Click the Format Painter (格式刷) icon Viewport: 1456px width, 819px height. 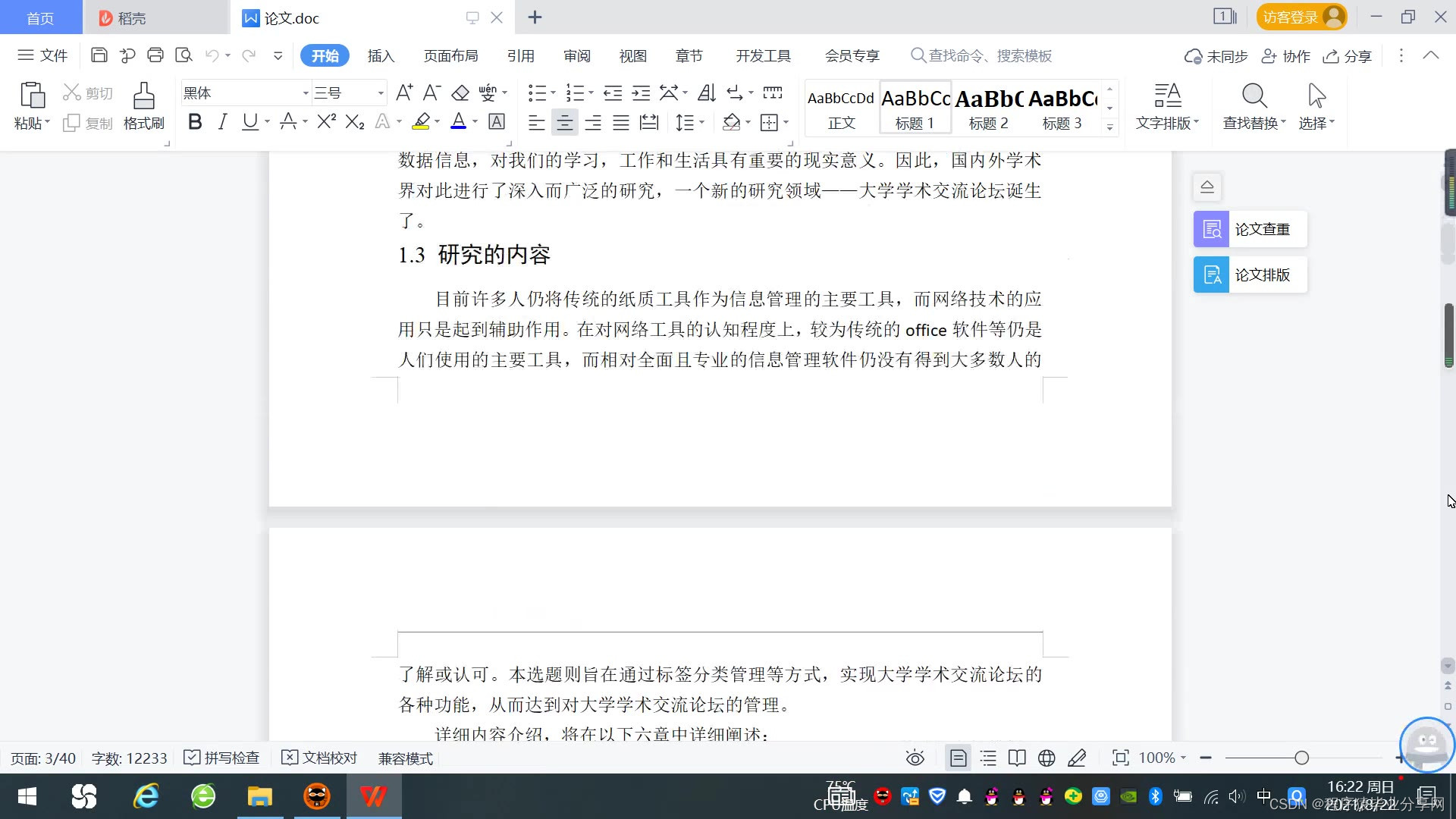click(x=143, y=97)
